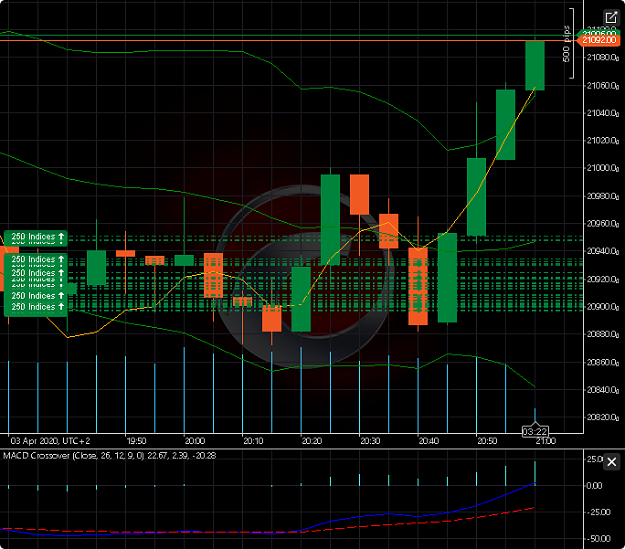
Task: Click the -25.00 MACD axis label
Action: [x=597, y=512]
